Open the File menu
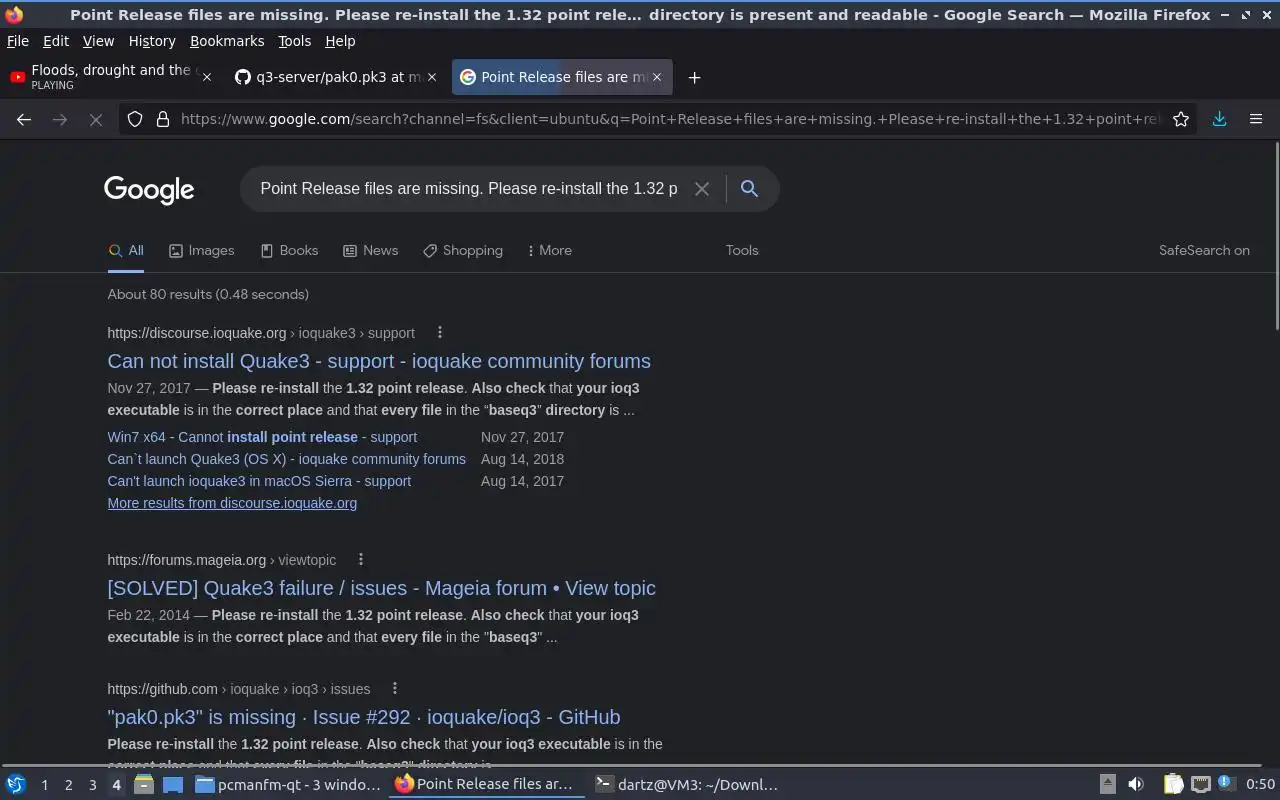The height and width of the screenshot is (800, 1280). point(18,41)
